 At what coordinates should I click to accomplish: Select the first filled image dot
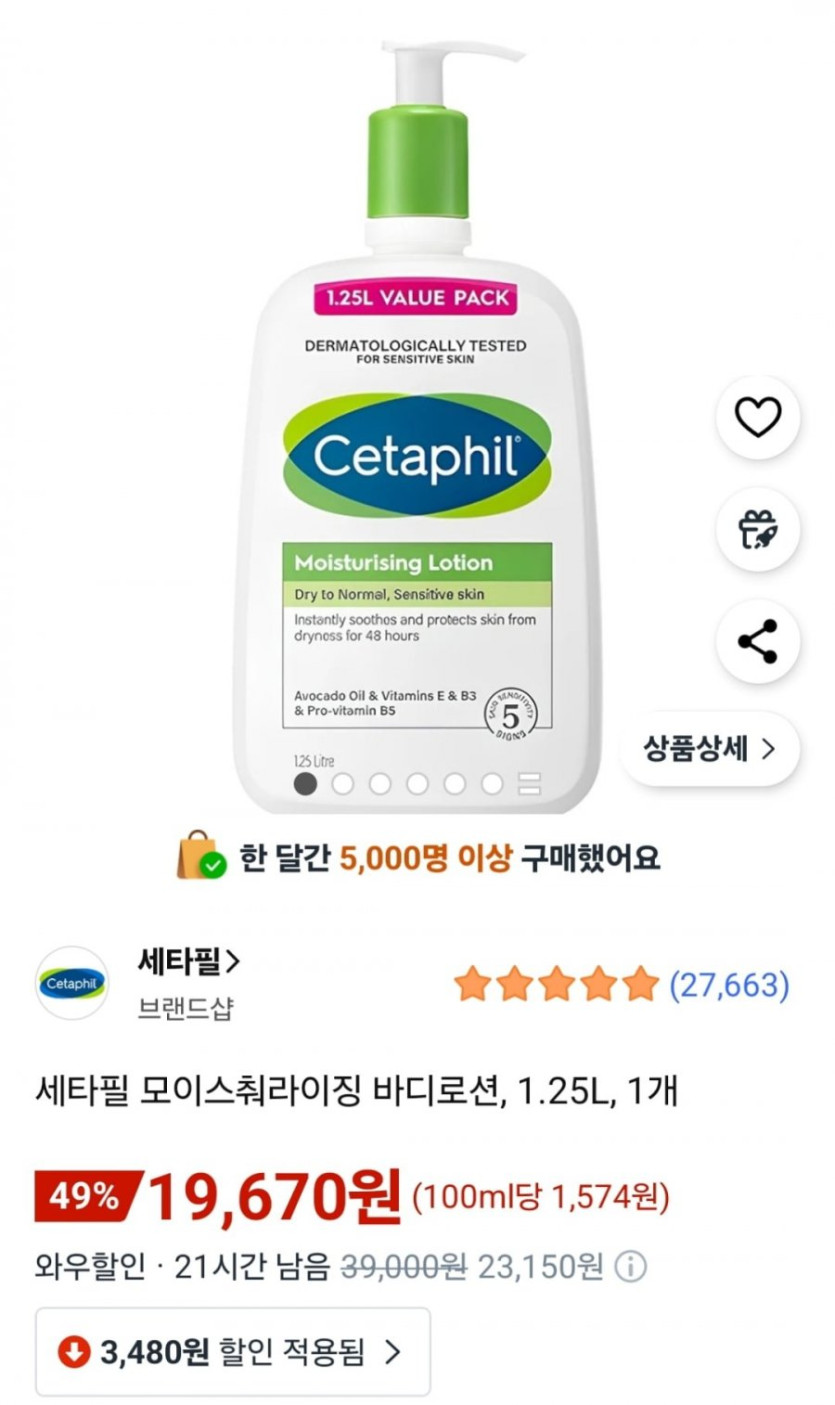(306, 784)
